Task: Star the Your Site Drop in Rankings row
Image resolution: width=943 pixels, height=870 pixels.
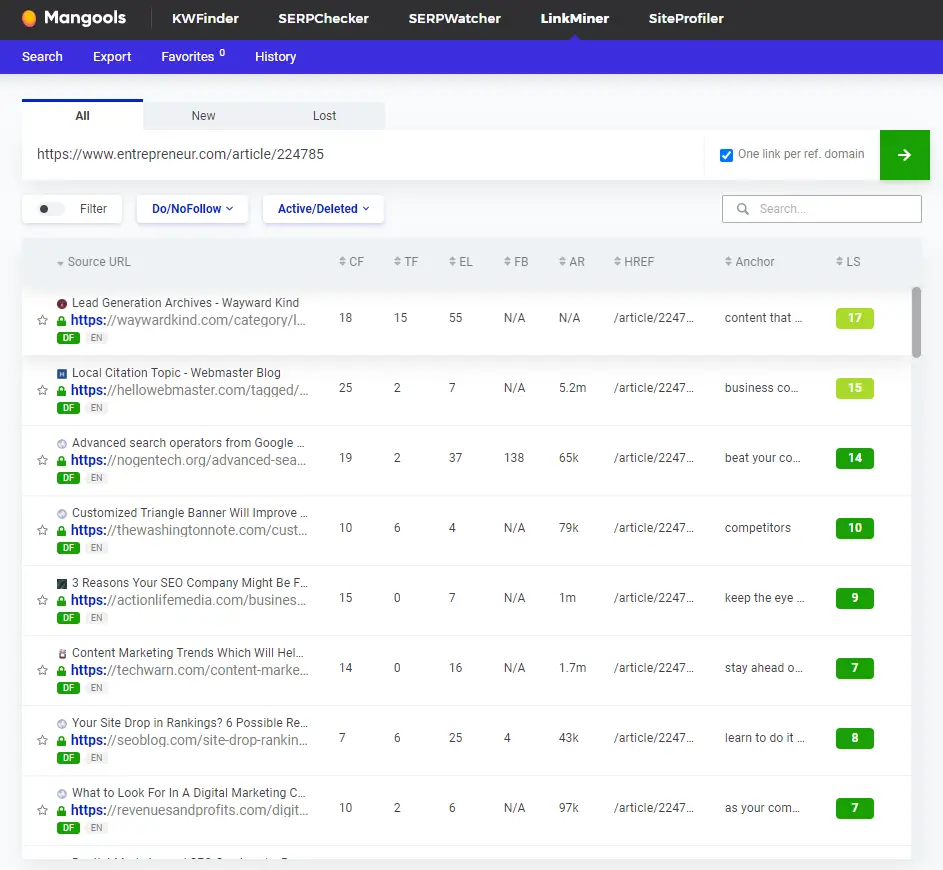Action: coord(42,740)
